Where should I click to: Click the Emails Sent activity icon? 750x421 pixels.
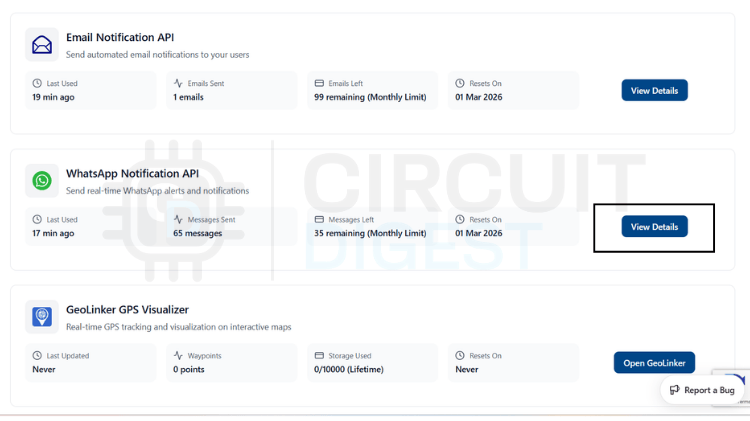(178, 83)
